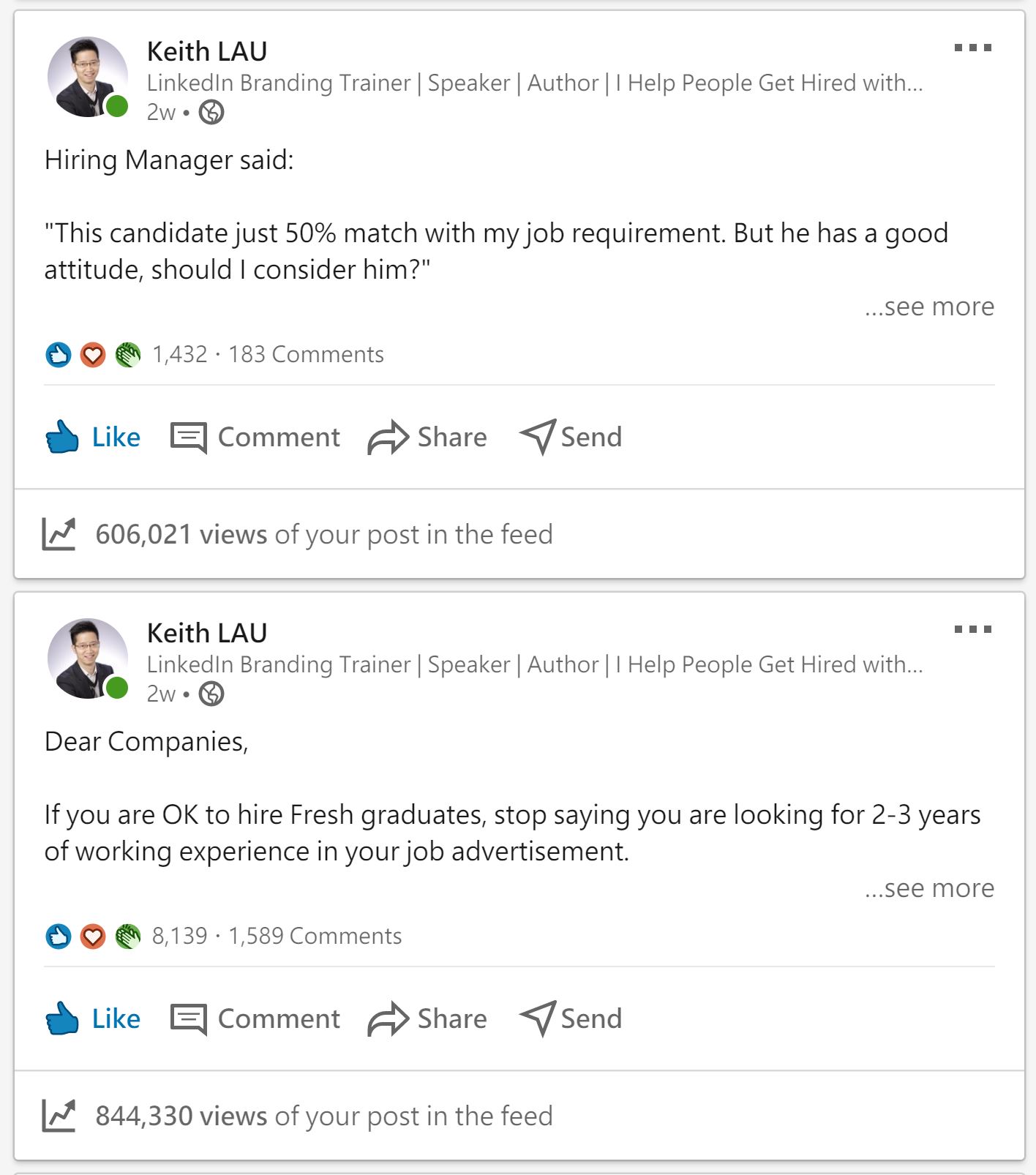View the 1,432 reactions list
The width and height of the screenshot is (1036, 1175).
(x=179, y=355)
